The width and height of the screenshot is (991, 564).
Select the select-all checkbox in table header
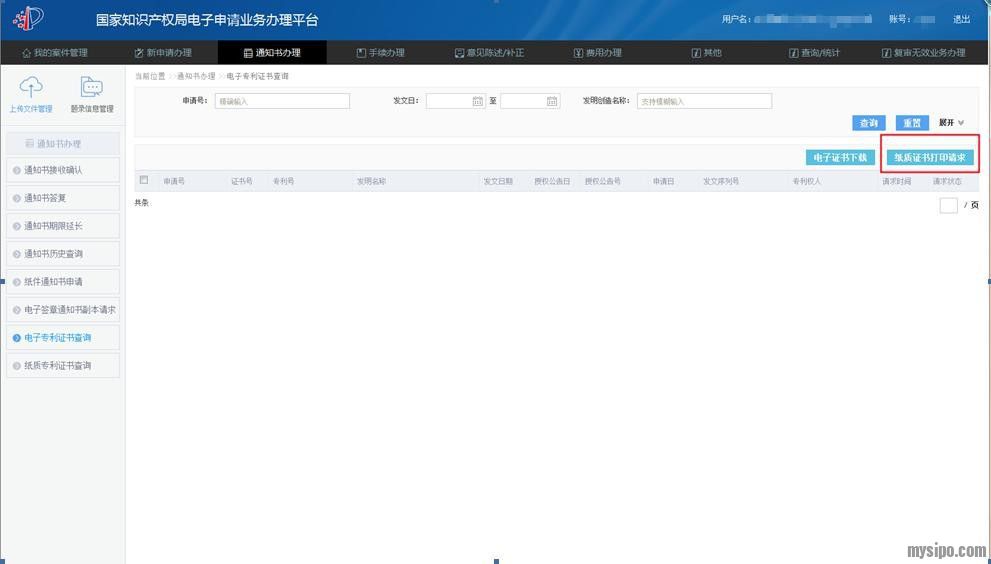[144, 181]
